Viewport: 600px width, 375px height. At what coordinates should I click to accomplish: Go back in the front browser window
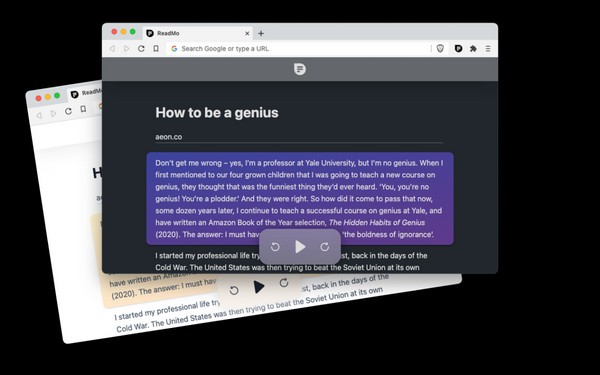(112, 49)
